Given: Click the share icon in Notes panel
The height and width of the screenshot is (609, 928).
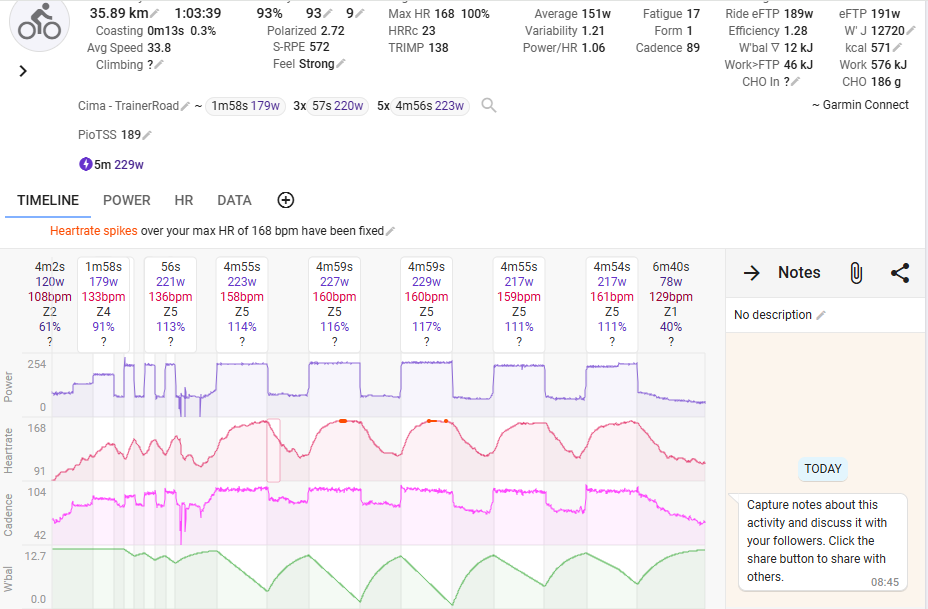Looking at the screenshot, I should [900, 273].
